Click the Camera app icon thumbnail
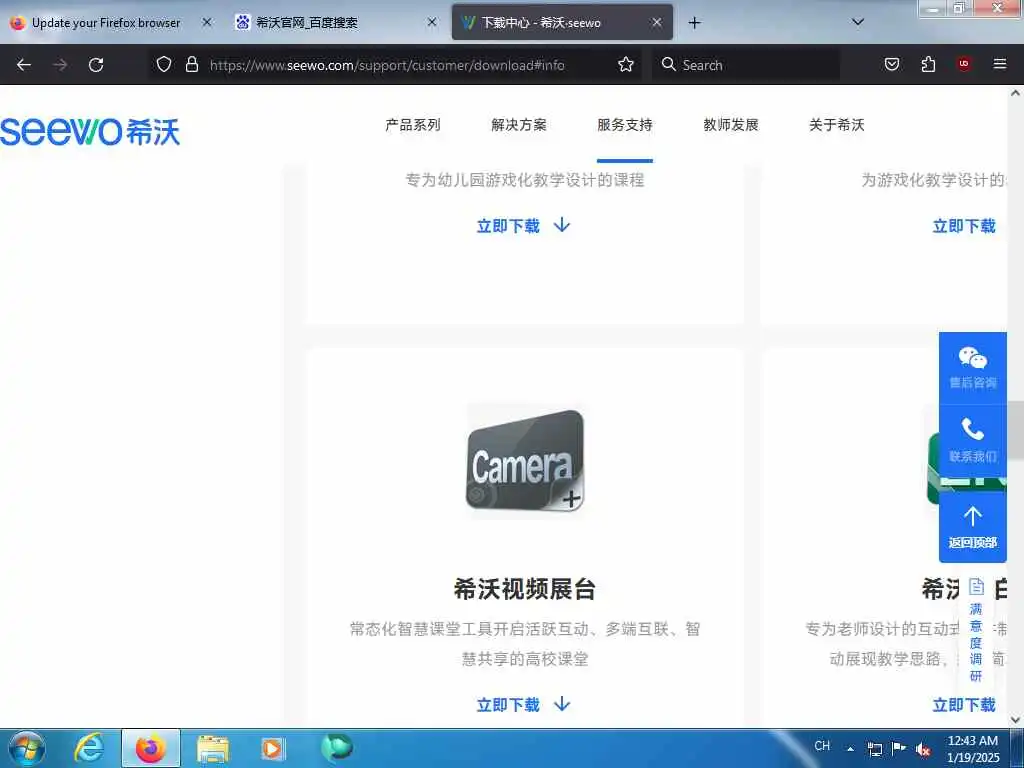The image size is (1024, 768). [524, 461]
